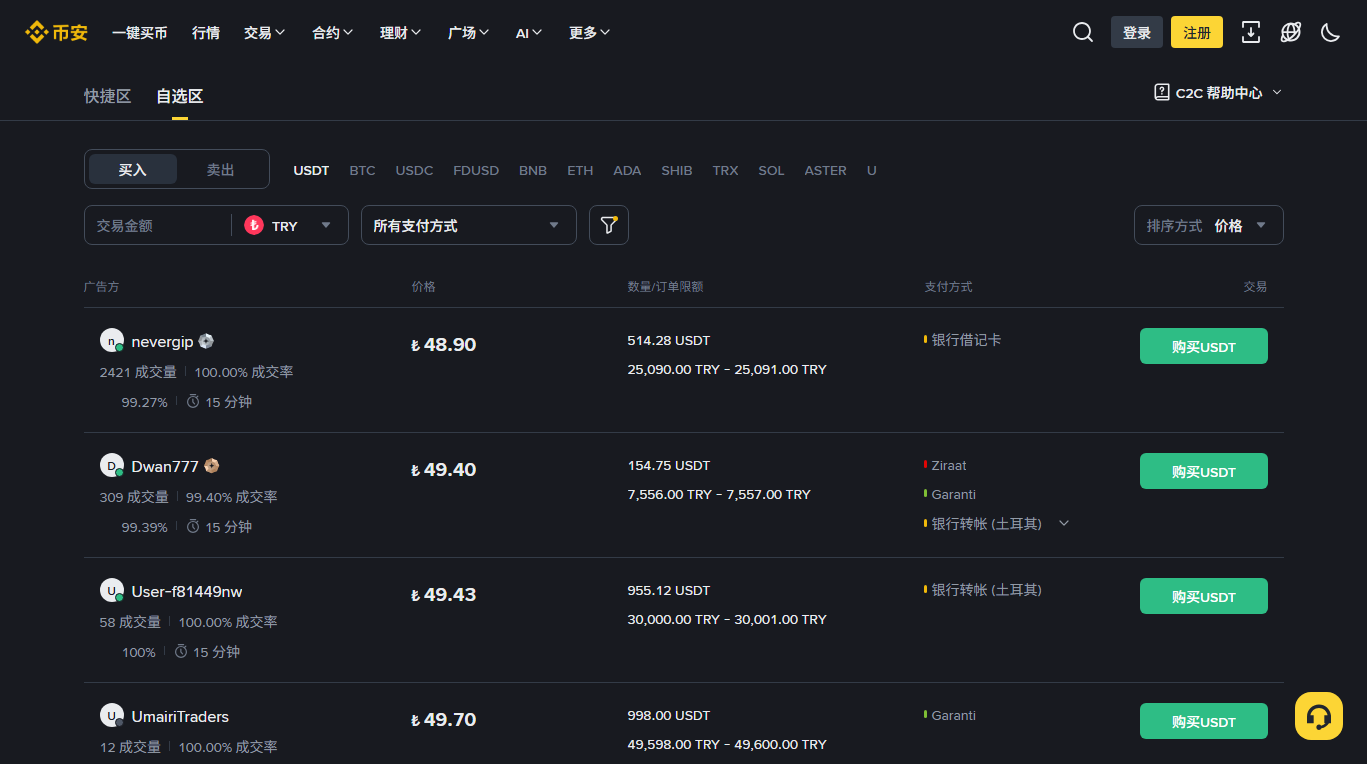Viewport: 1367px width, 764px height.
Task: Select the BTC coin tab
Action: point(363,170)
